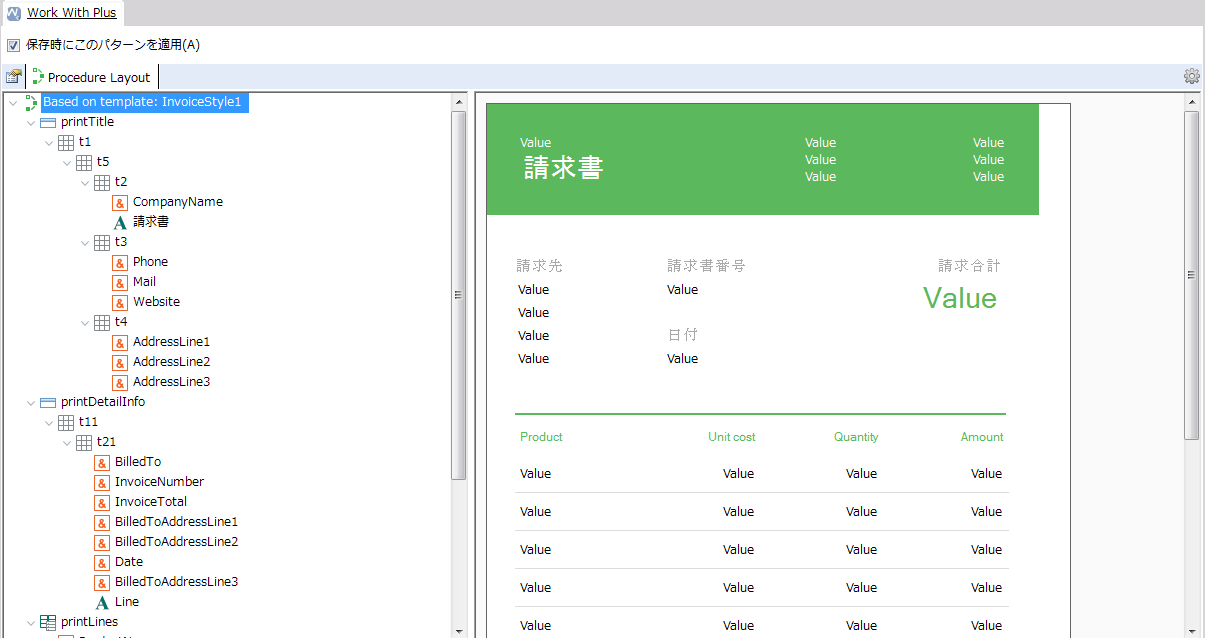Collapse the printDetailInfo node
Viewport: 1205px width, 638px height.
pos(31,402)
